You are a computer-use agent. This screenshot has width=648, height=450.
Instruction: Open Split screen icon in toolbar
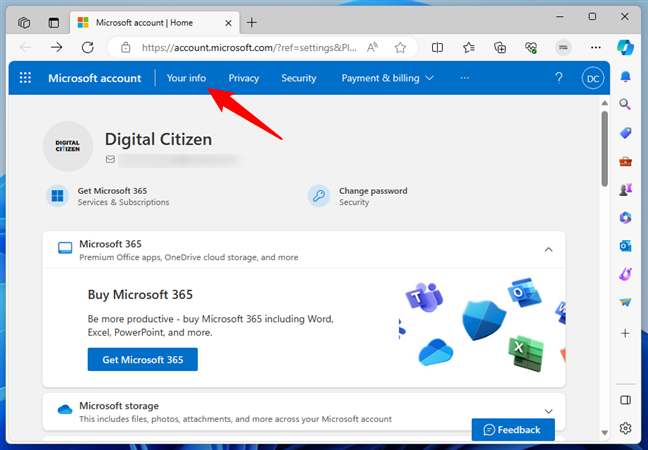click(437, 48)
